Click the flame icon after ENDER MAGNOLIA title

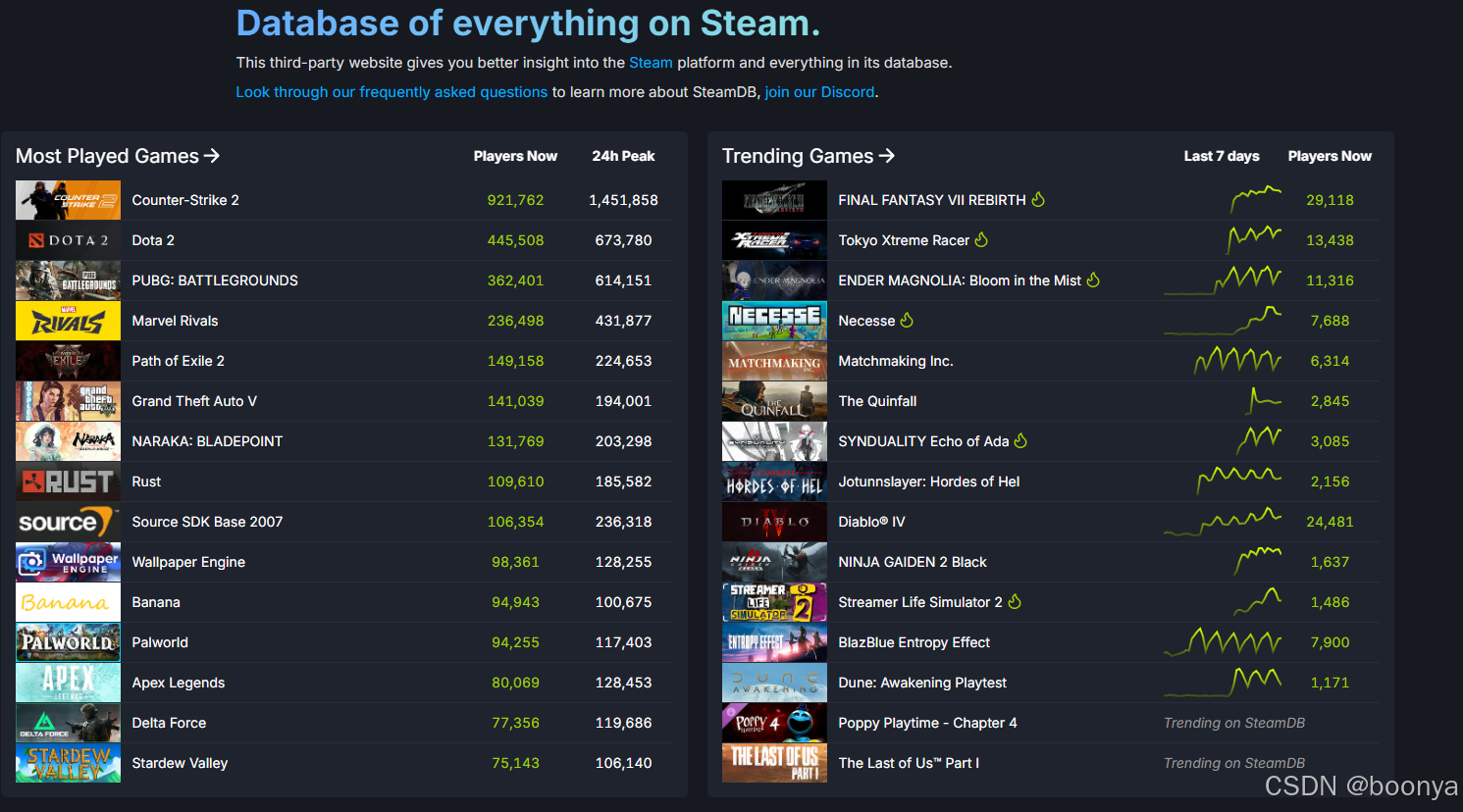(1093, 279)
